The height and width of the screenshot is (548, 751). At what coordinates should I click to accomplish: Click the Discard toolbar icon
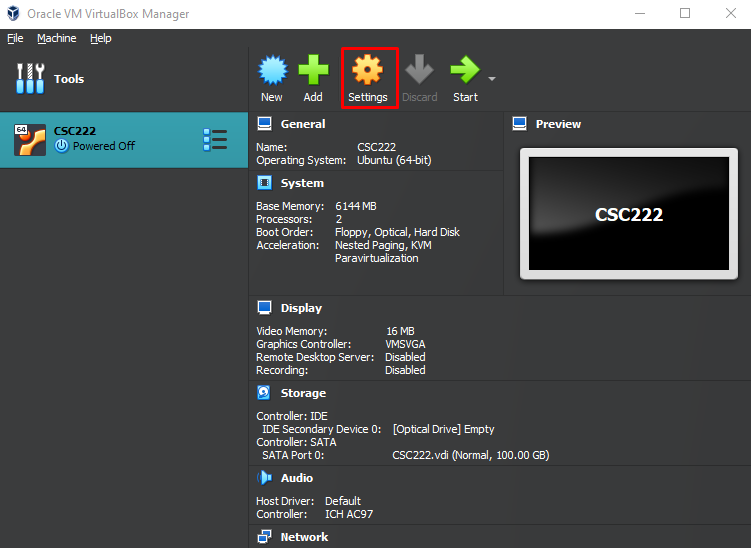coord(419,72)
